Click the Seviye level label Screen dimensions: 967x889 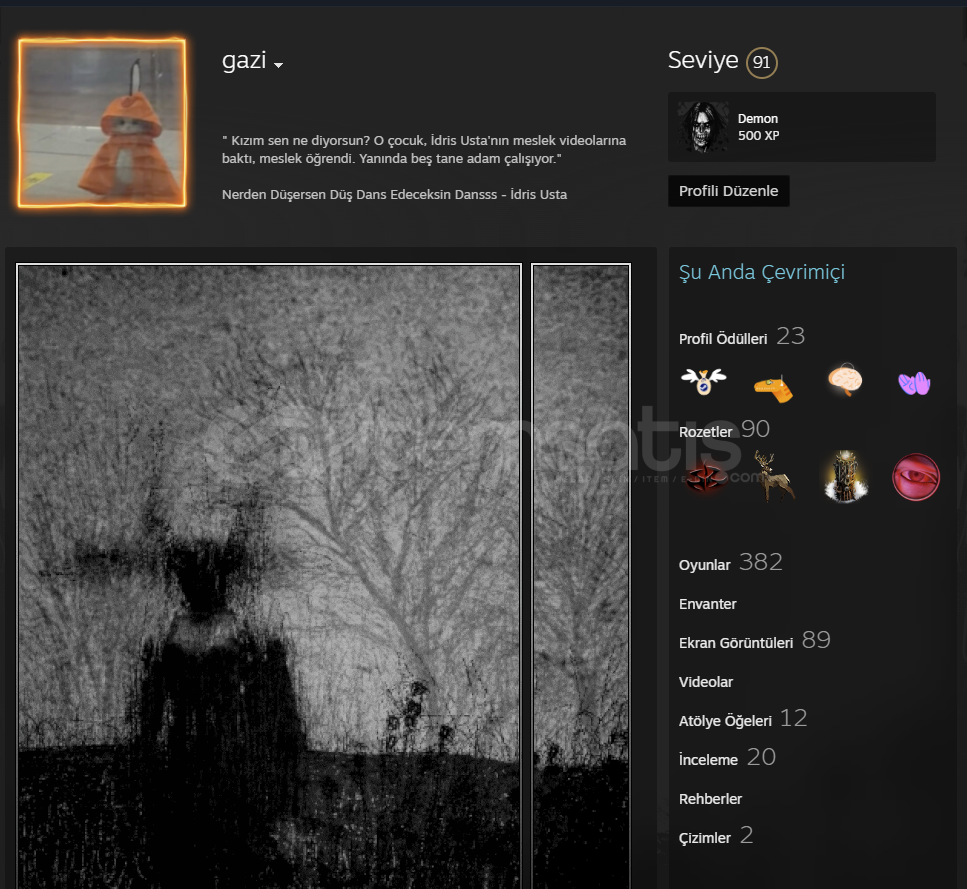click(x=703, y=60)
